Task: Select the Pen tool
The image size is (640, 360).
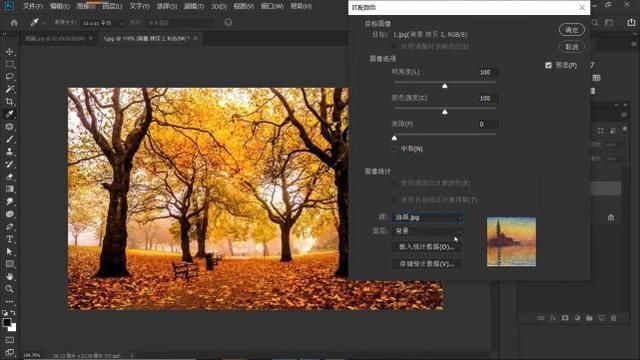Action: [10, 227]
